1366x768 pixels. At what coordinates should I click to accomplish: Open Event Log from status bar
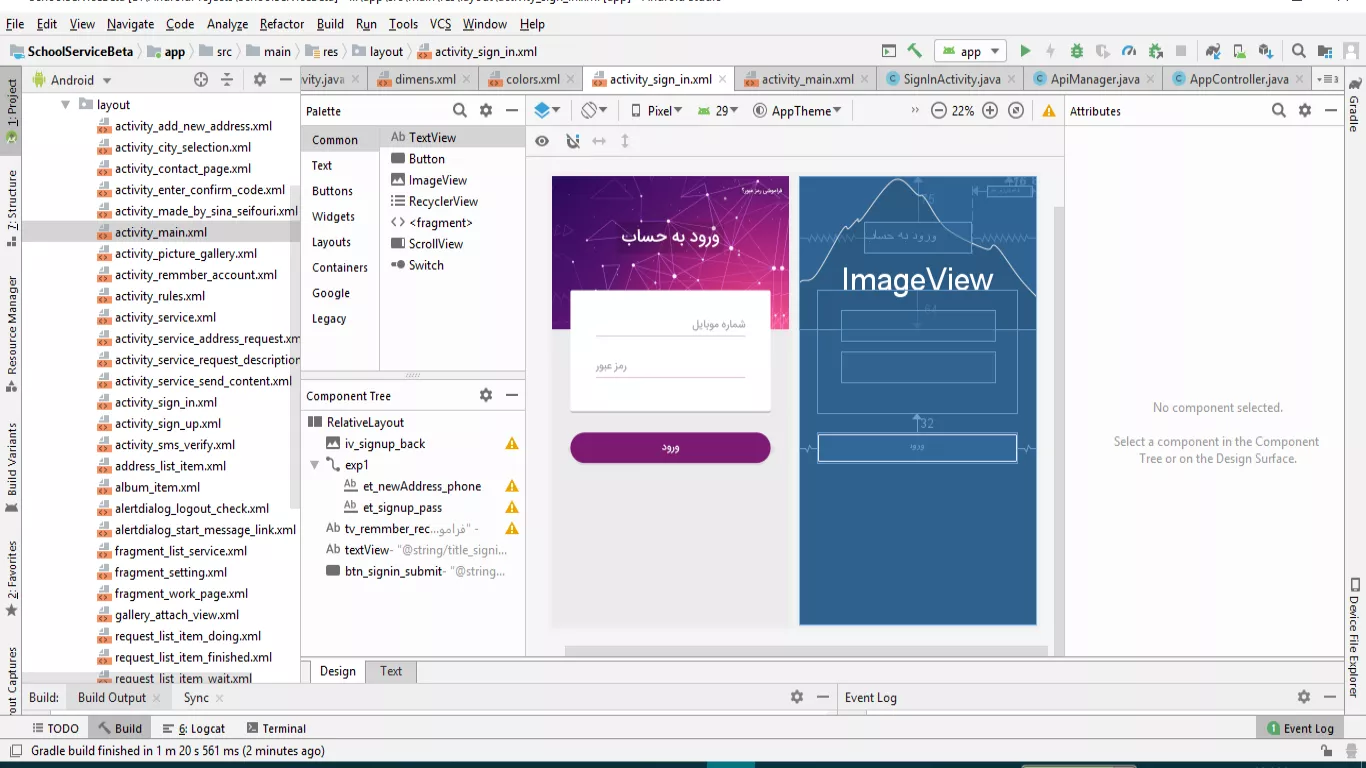[x=1300, y=728]
